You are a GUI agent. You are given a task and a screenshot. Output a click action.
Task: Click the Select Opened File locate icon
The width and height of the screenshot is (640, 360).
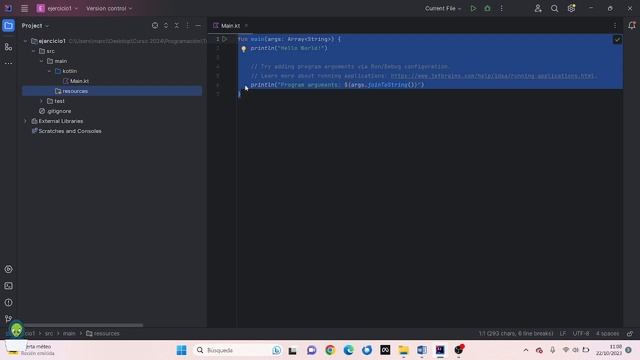click(155, 25)
